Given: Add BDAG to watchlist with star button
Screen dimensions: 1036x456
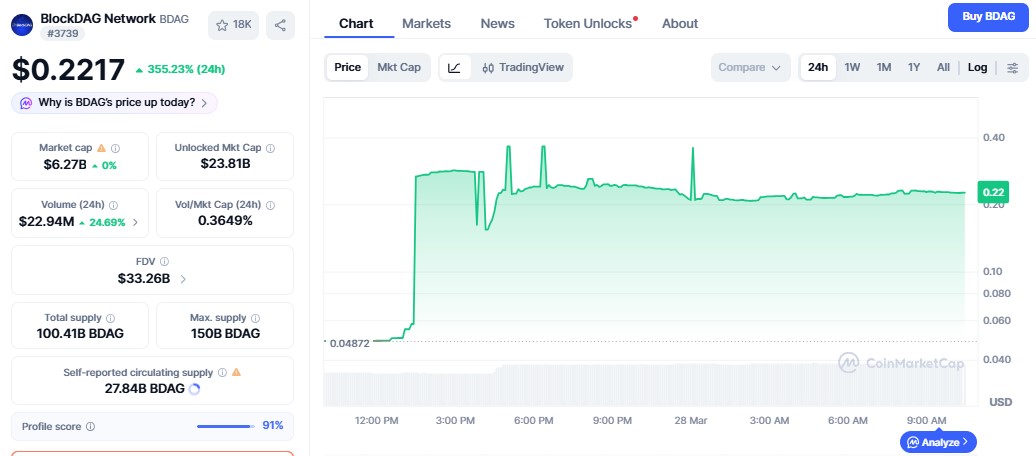Looking at the screenshot, I should coord(233,25).
